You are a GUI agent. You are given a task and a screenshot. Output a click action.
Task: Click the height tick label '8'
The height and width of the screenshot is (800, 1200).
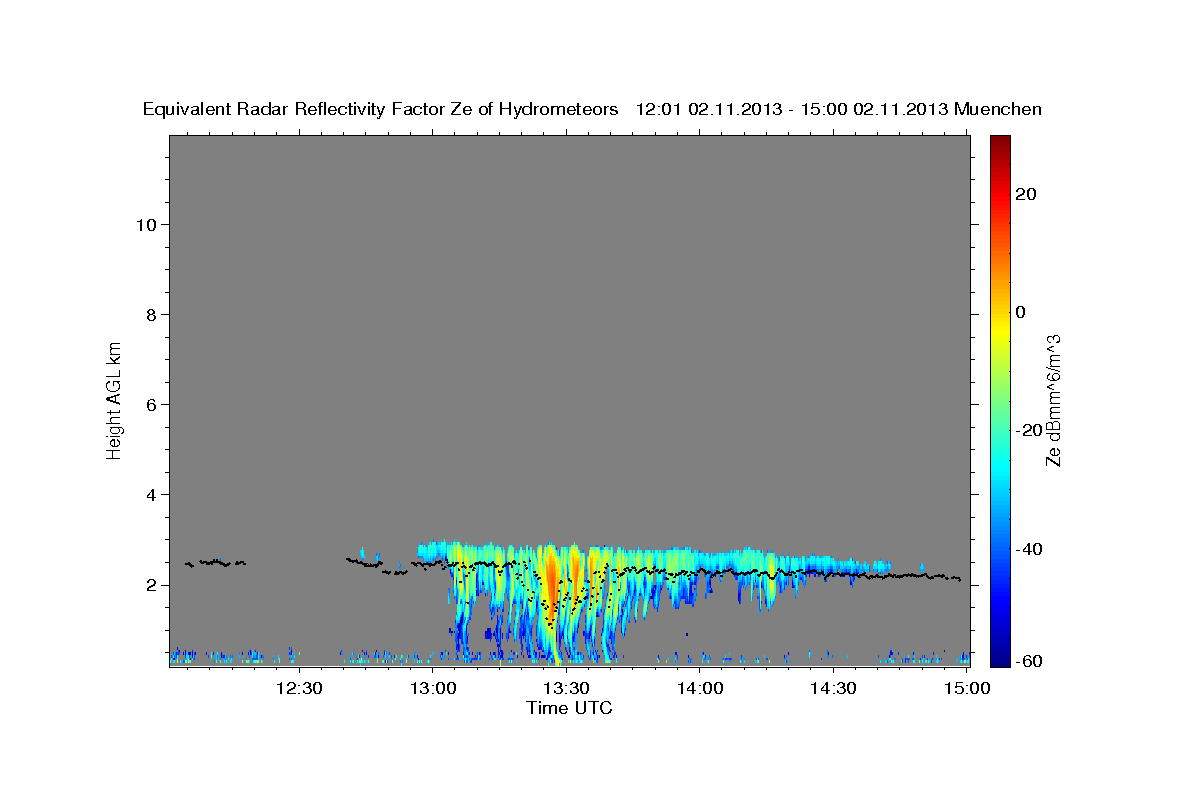point(150,314)
